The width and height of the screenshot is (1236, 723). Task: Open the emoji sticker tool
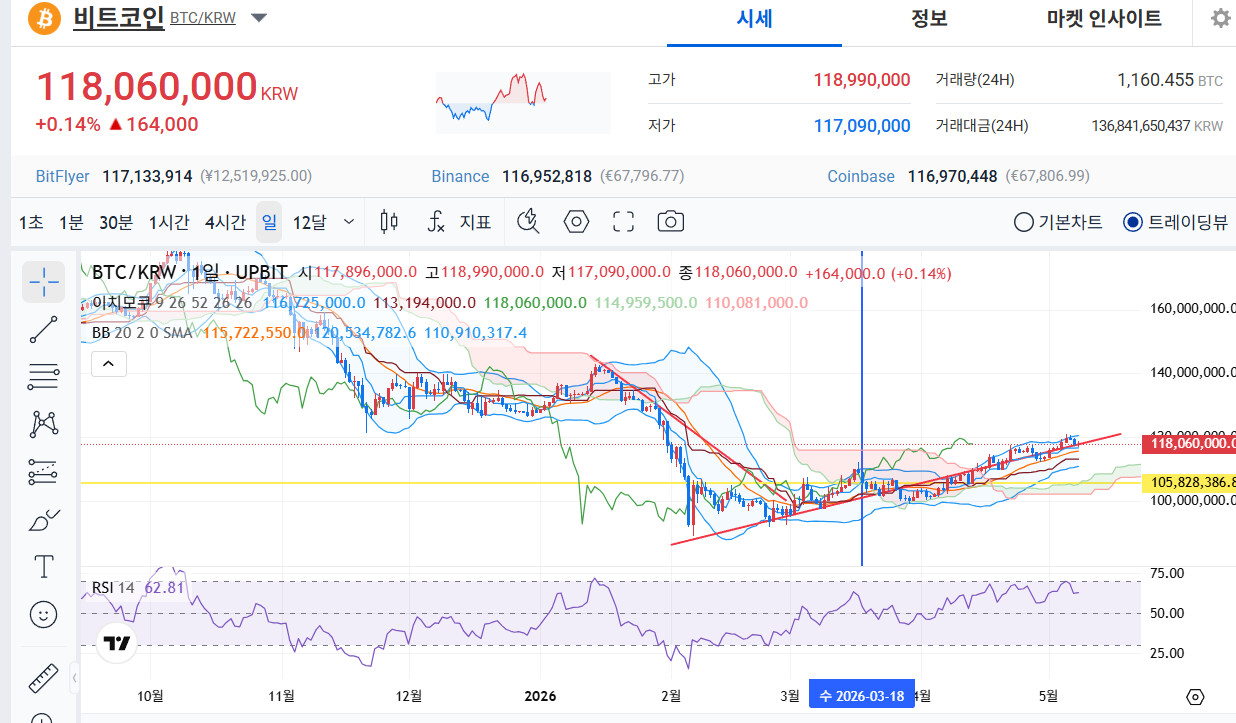44,614
